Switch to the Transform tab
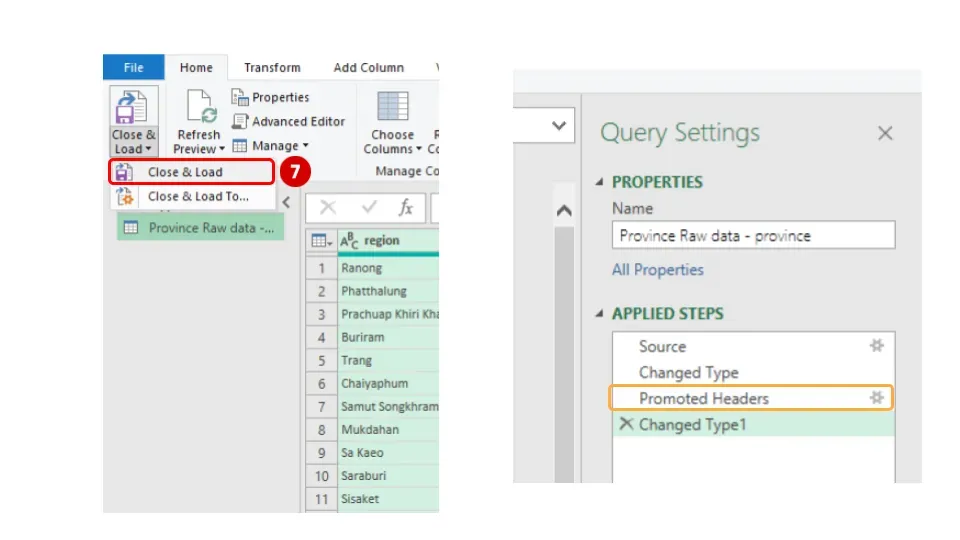The image size is (960, 540). (x=272, y=67)
